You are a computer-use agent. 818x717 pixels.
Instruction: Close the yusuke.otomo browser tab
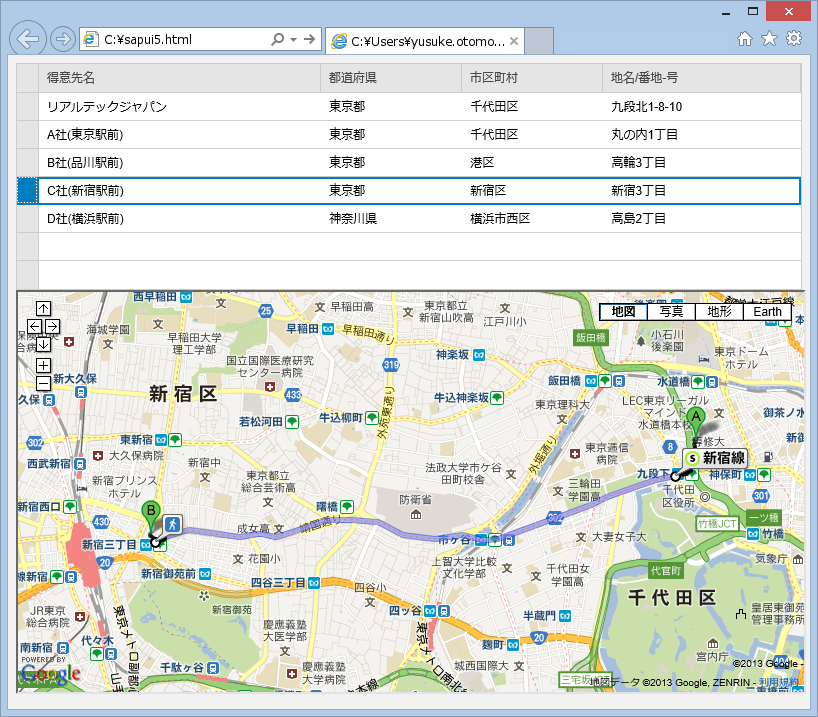tap(514, 41)
